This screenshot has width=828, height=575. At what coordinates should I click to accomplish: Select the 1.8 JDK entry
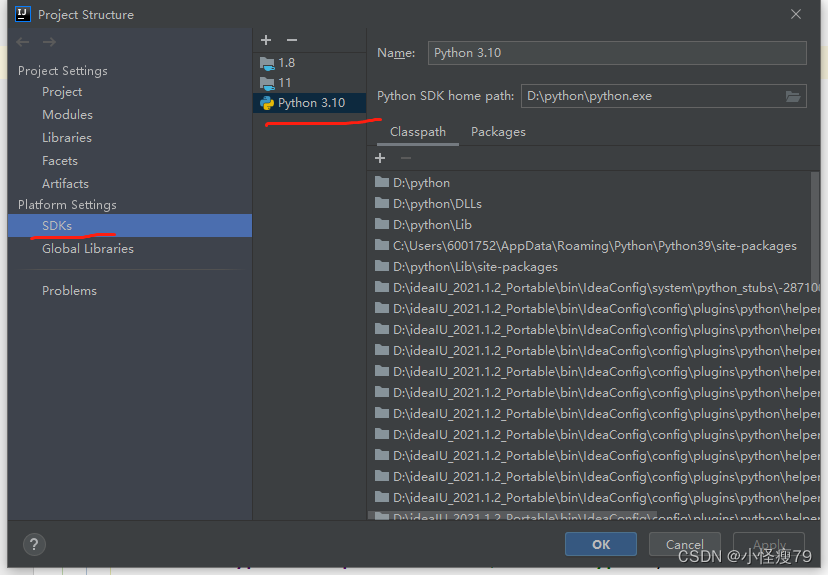[309, 63]
